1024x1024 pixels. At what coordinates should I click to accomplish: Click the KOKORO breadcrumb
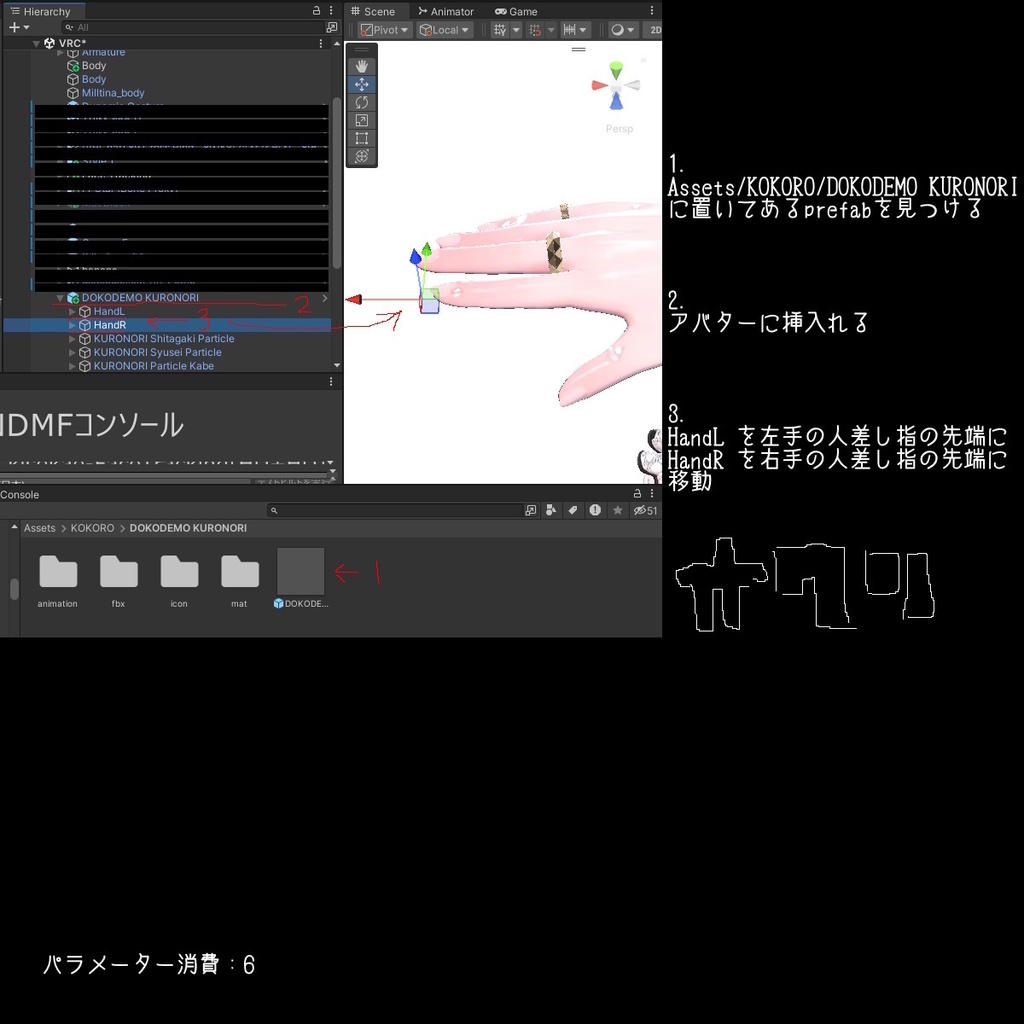click(x=92, y=528)
